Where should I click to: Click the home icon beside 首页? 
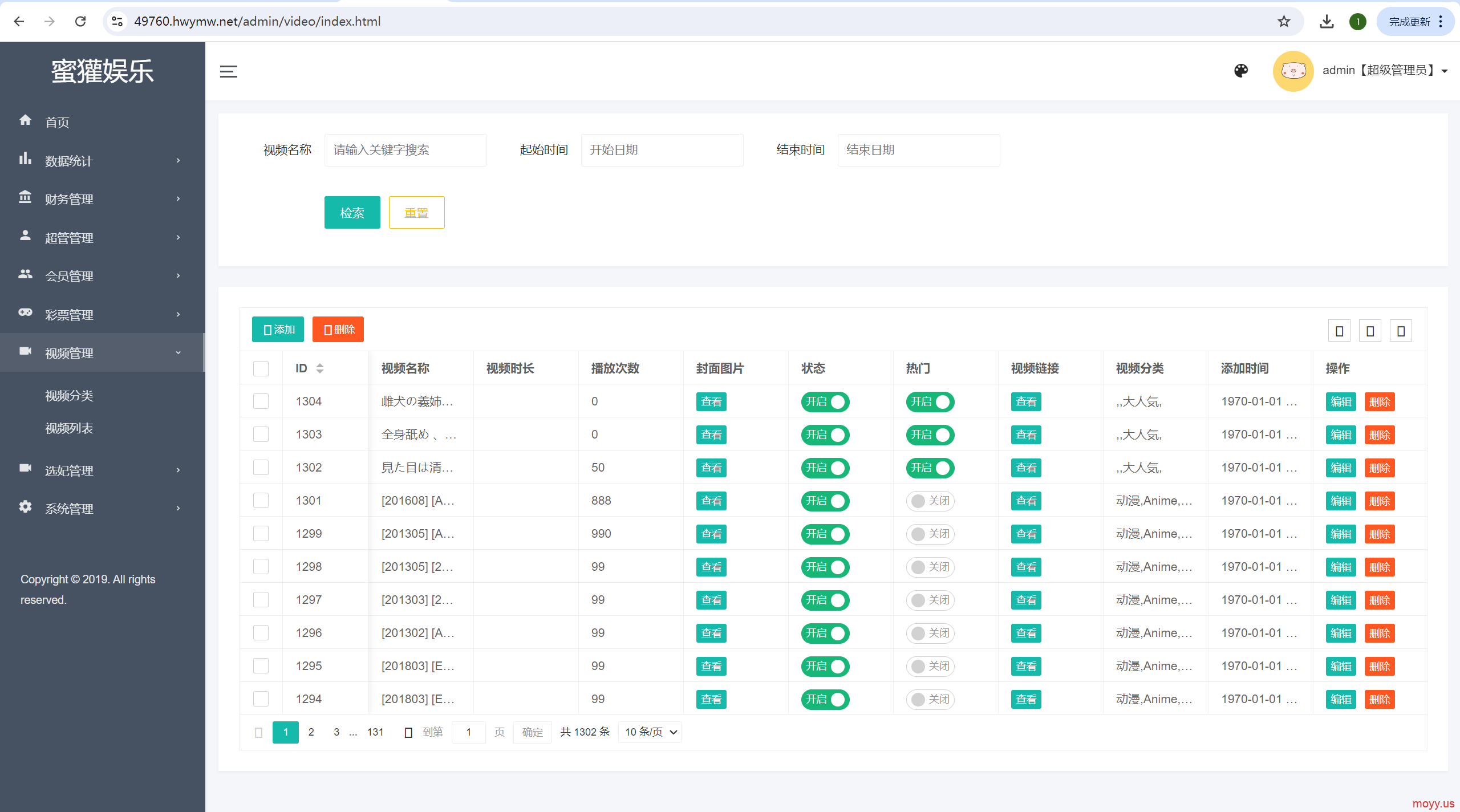(x=25, y=120)
